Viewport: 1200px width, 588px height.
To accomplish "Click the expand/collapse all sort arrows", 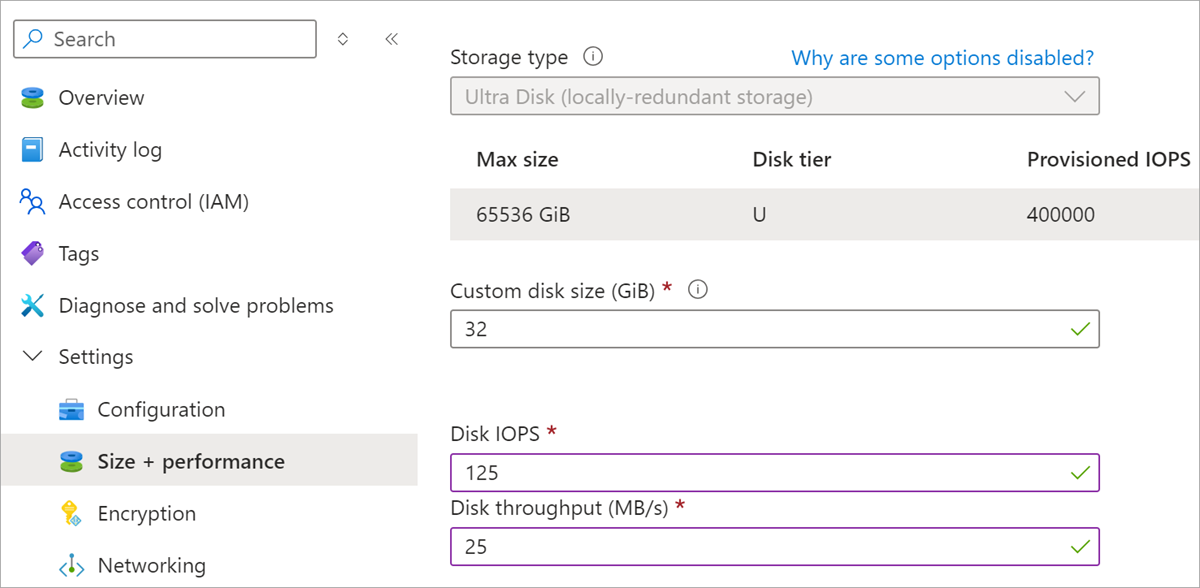I will coord(343,39).
